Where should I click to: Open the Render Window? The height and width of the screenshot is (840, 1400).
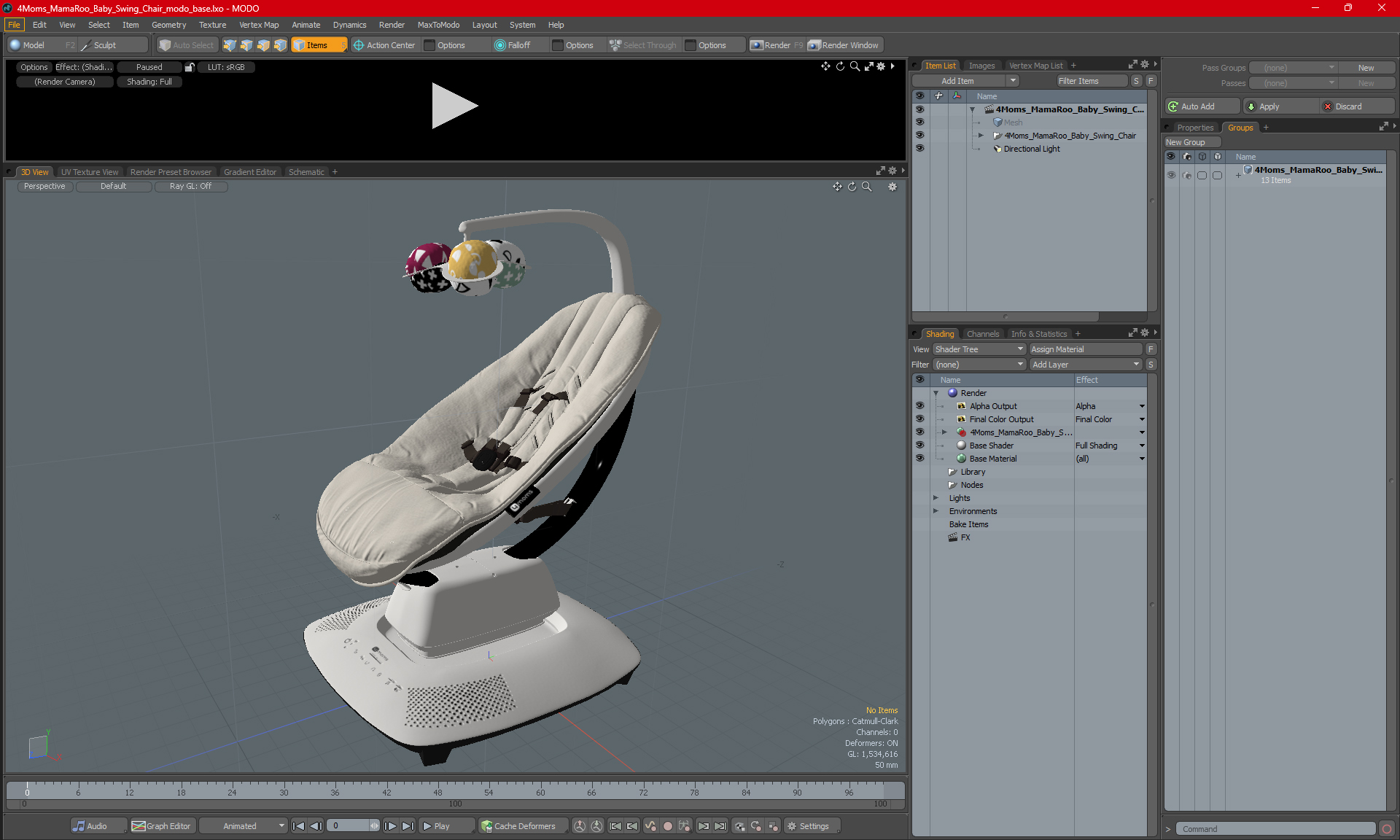tap(844, 45)
